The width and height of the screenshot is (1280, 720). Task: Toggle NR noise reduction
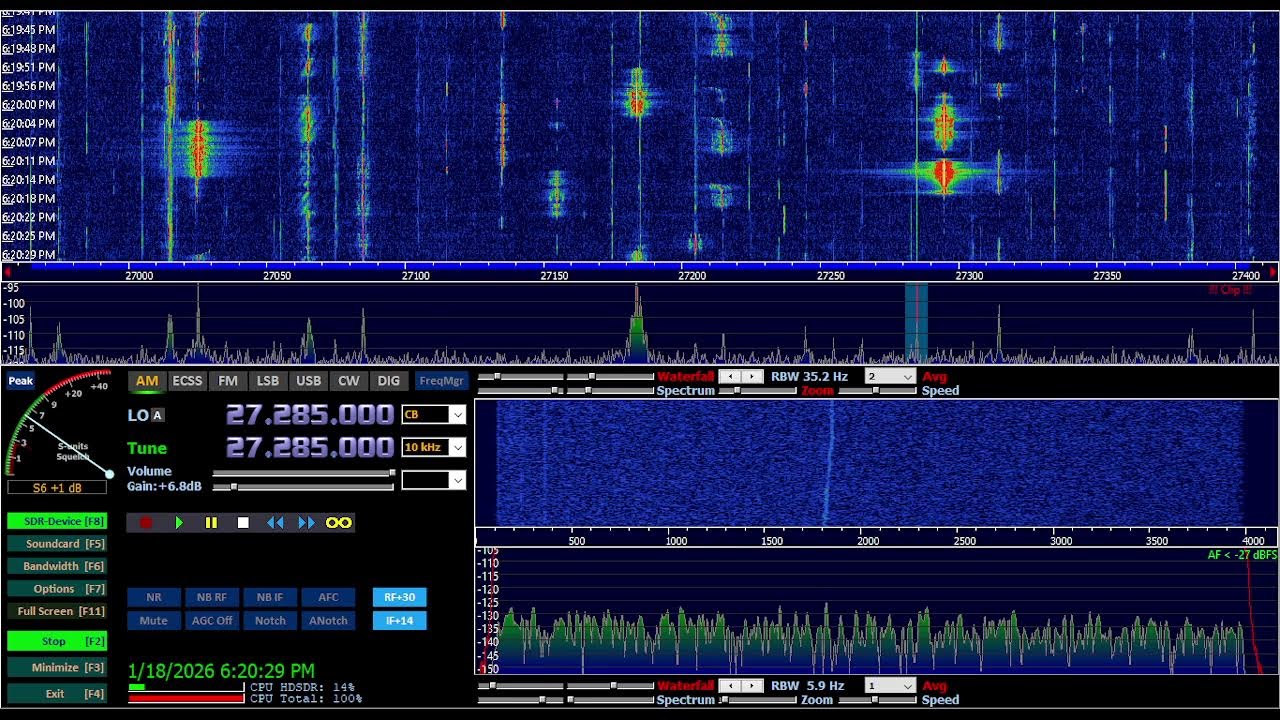(154, 597)
